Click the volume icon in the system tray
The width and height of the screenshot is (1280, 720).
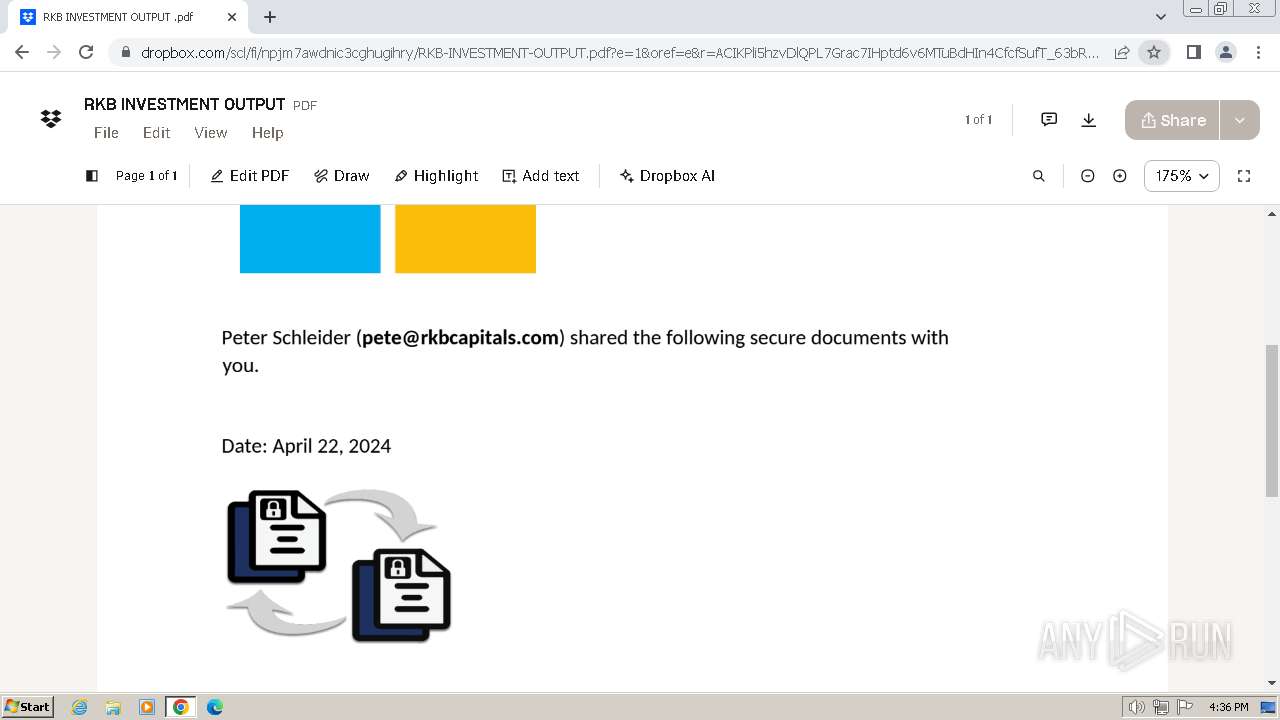1137,707
